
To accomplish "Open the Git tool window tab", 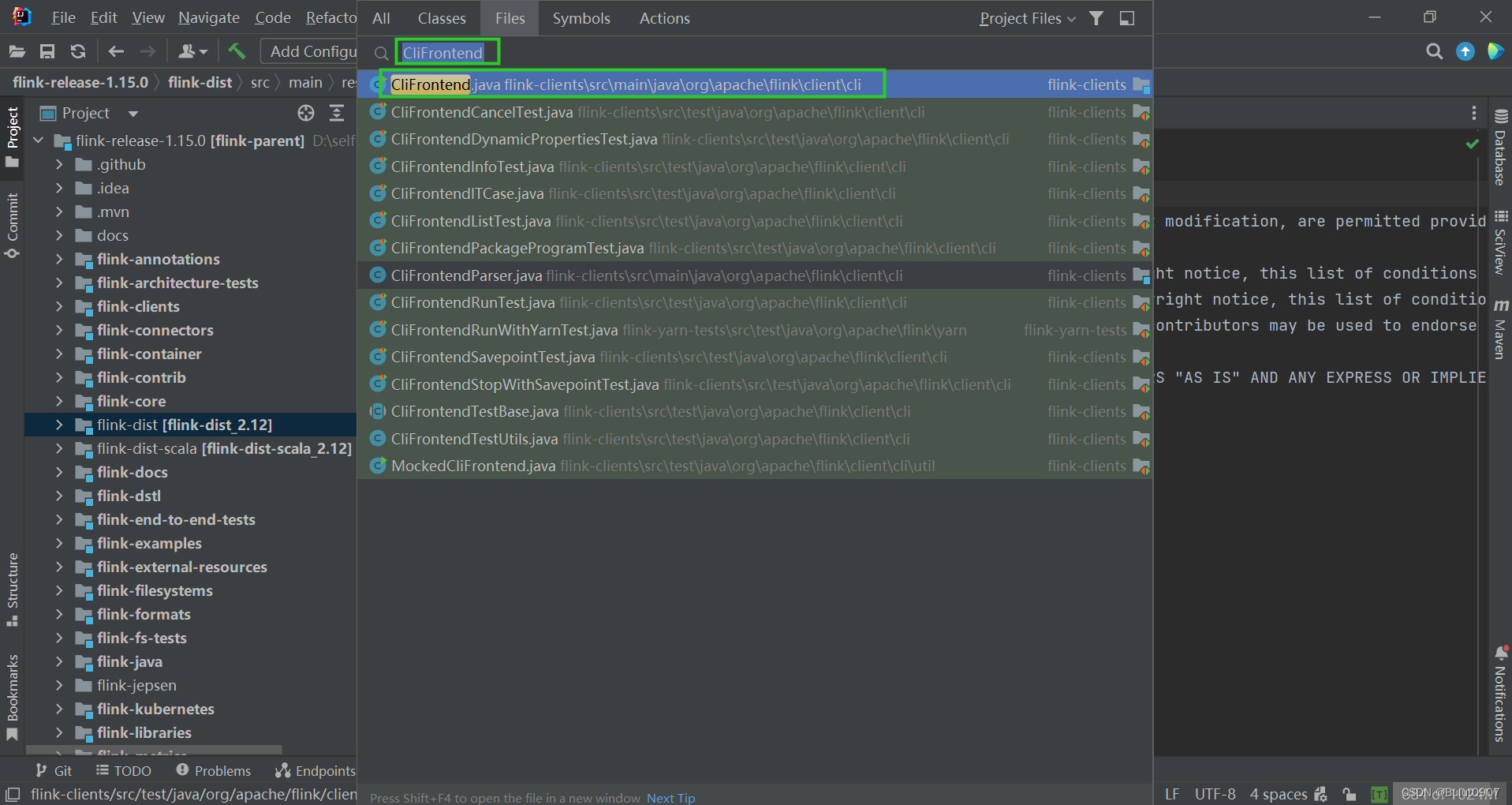I will coord(54,771).
